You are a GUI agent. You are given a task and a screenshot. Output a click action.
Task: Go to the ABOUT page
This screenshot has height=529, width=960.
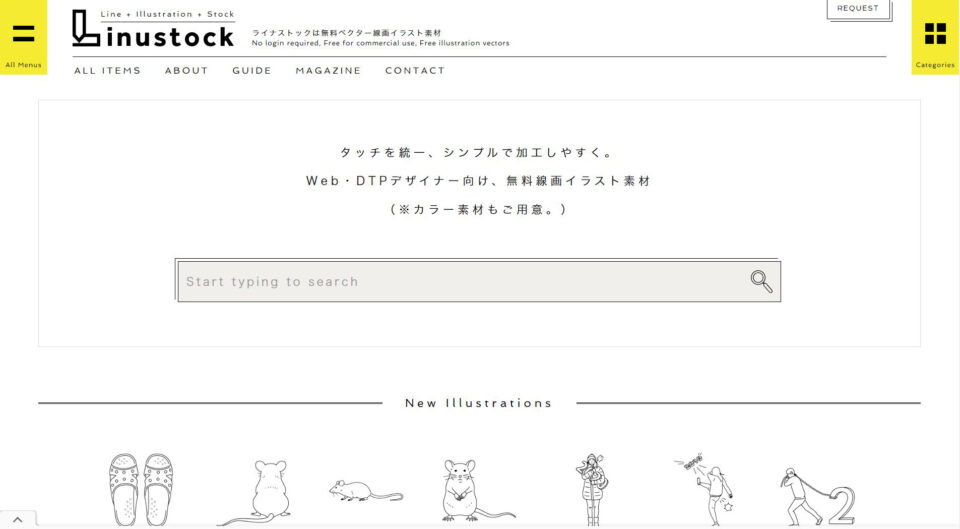click(187, 70)
